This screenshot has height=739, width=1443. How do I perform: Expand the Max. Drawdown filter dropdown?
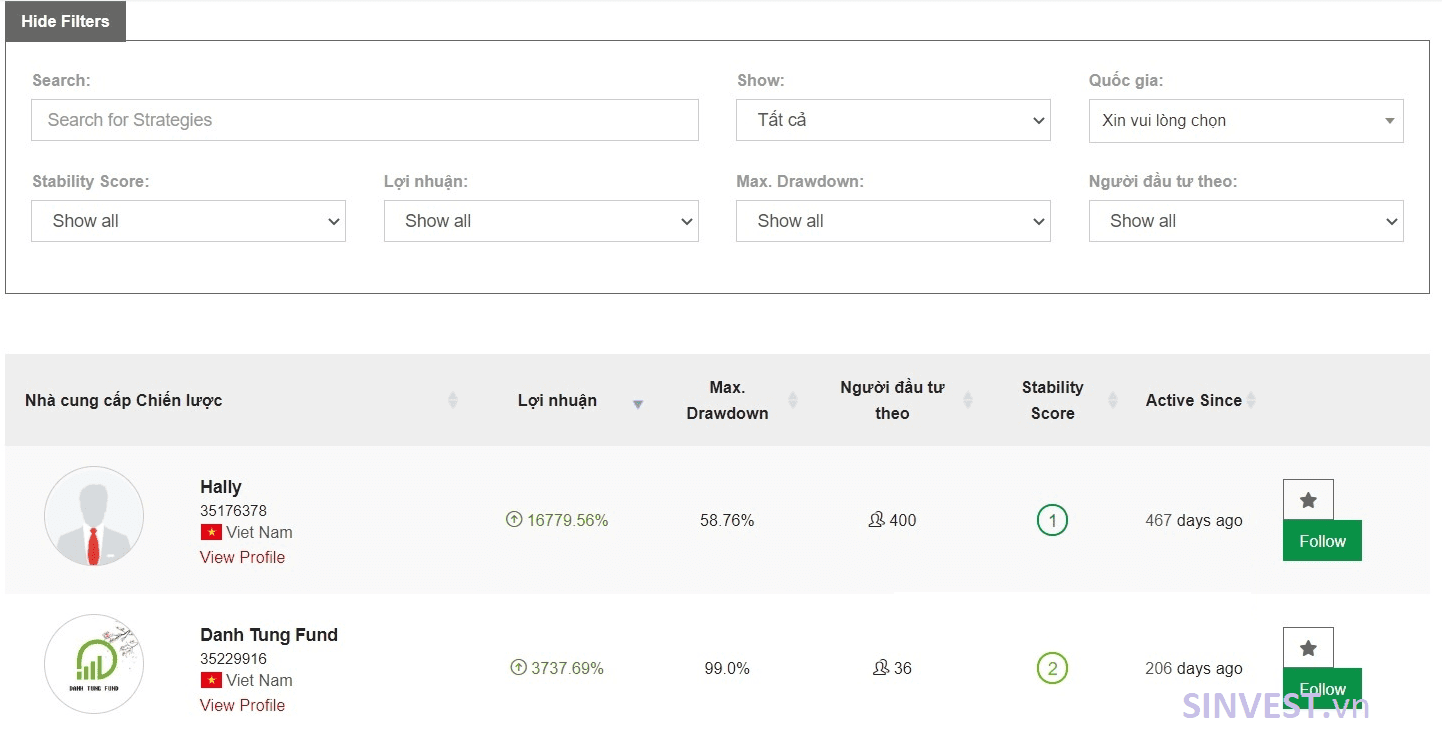(x=893, y=221)
